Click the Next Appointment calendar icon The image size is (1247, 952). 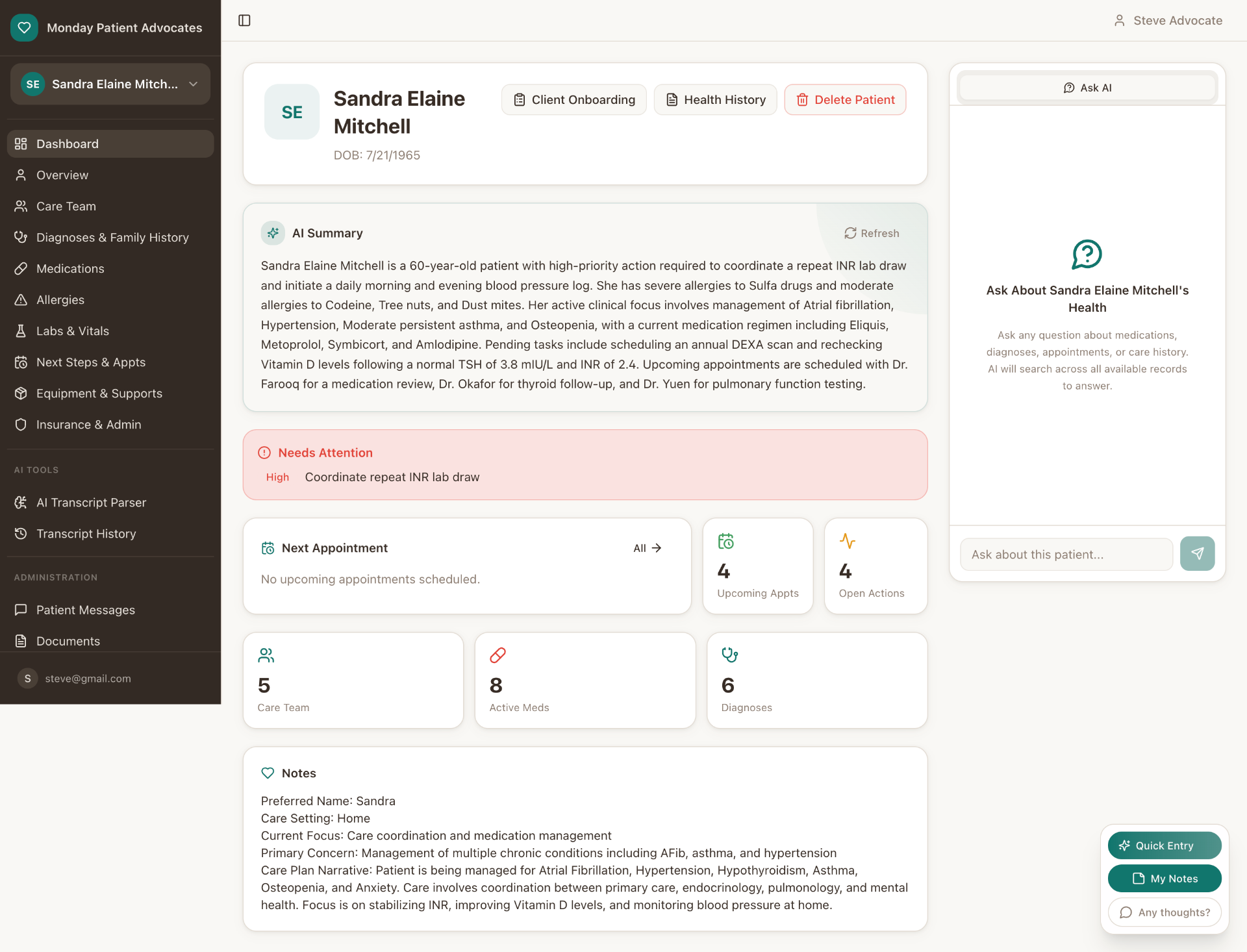point(268,548)
